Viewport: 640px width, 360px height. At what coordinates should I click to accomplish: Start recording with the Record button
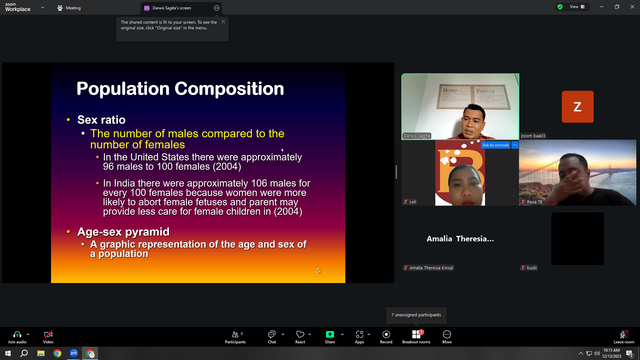[x=386, y=337]
